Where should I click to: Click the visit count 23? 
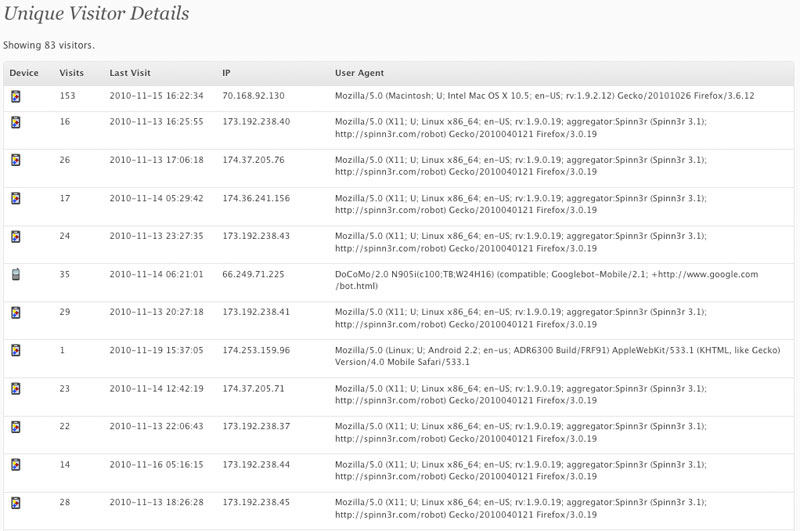tap(65, 389)
